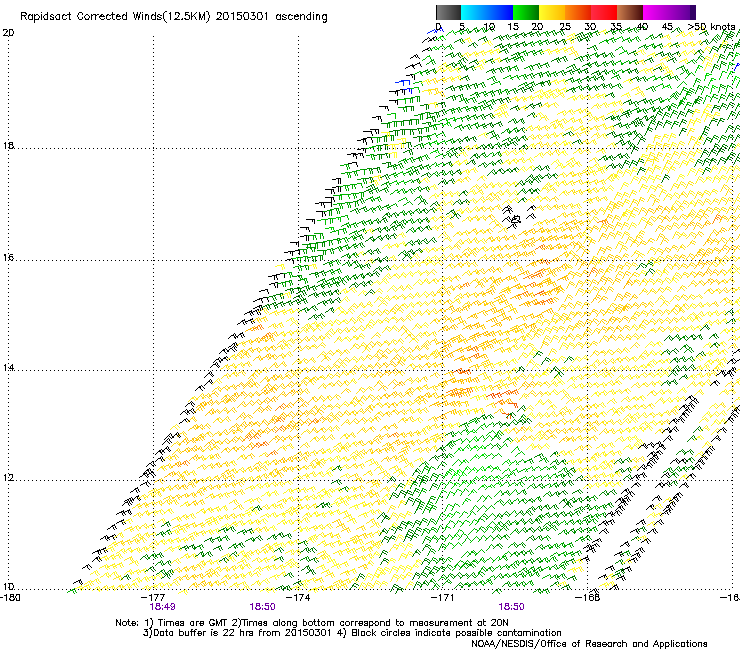
Task: Click the longitude '-171' axis label
Action: pyautogui.click(x=443, y=598)
